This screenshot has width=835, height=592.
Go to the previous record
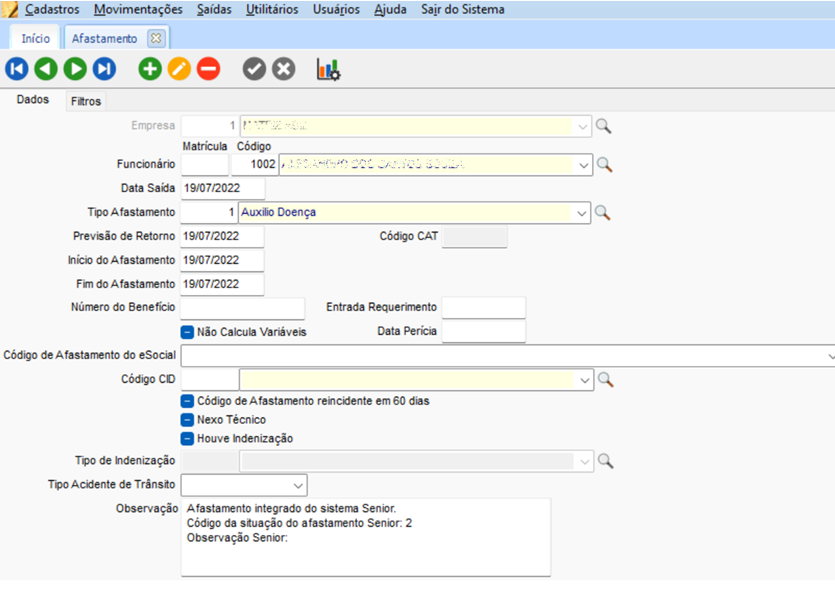point(46,69)
